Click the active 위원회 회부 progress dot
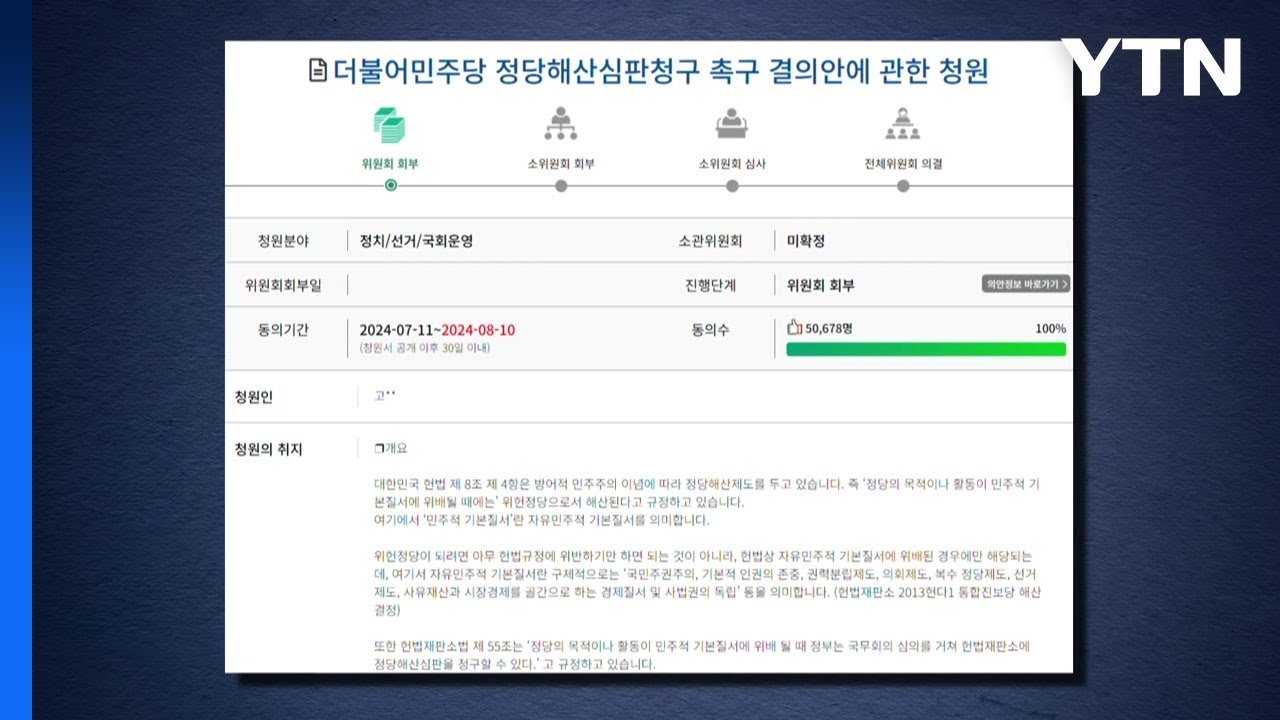 pos(390,185)
